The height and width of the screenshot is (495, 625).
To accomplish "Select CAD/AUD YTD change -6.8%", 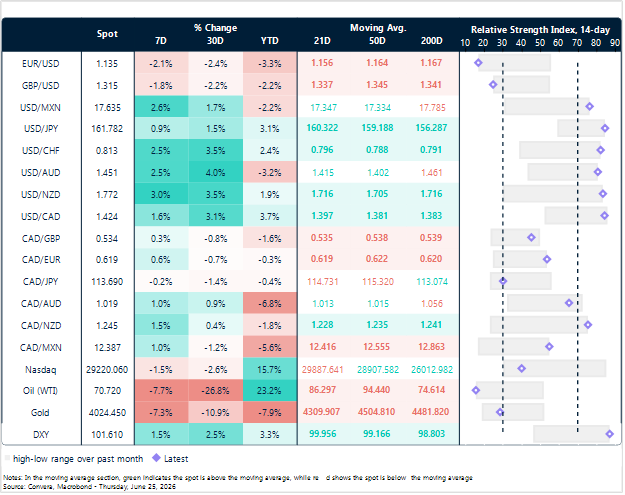I will pos(270,304).
